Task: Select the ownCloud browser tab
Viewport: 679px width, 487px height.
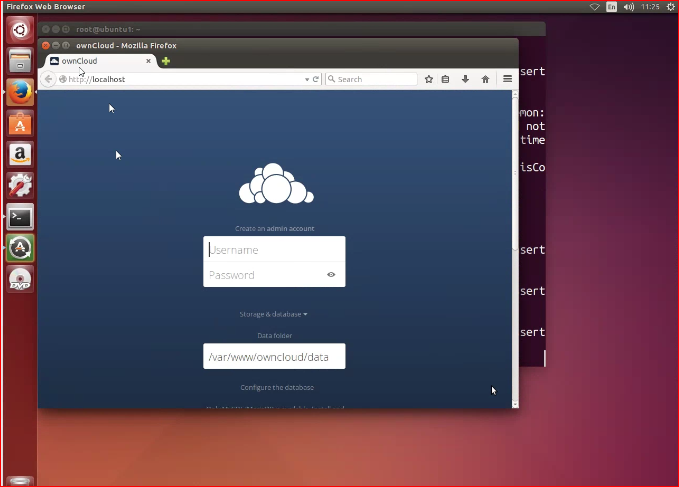Action: 101,61
